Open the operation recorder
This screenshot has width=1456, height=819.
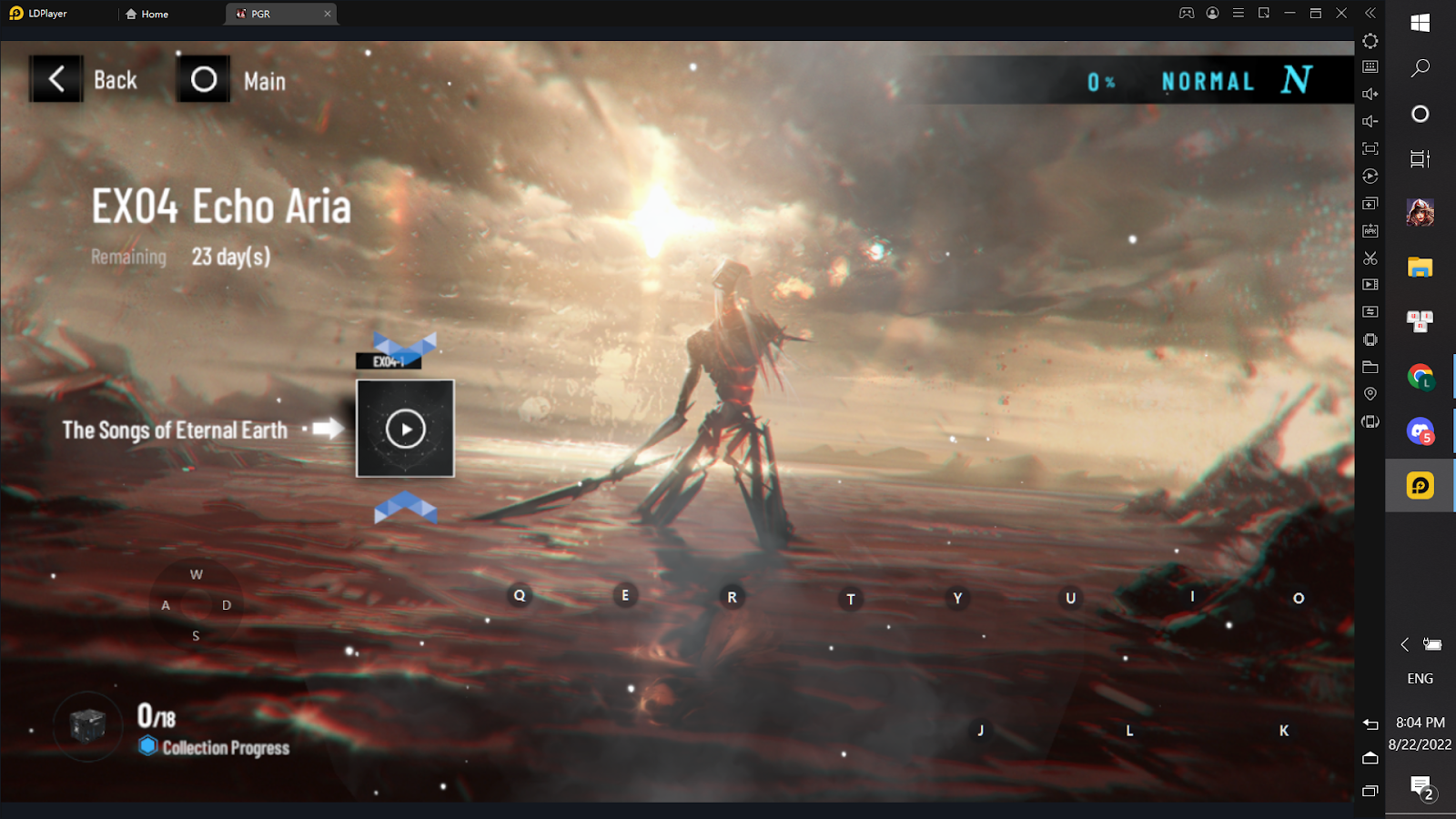pyautogui.click(x=1370, y=176)
